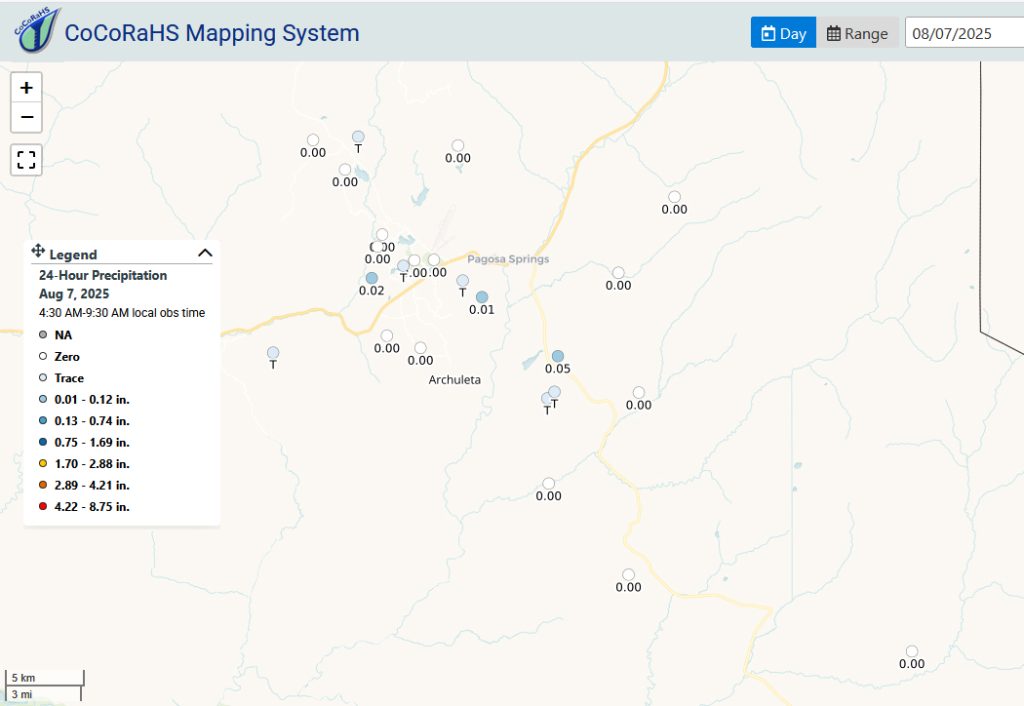The image size is (1024, 706).
Task: Click 'Aug 7, 2025' legend date text
Action: click(x=74, y=294)
